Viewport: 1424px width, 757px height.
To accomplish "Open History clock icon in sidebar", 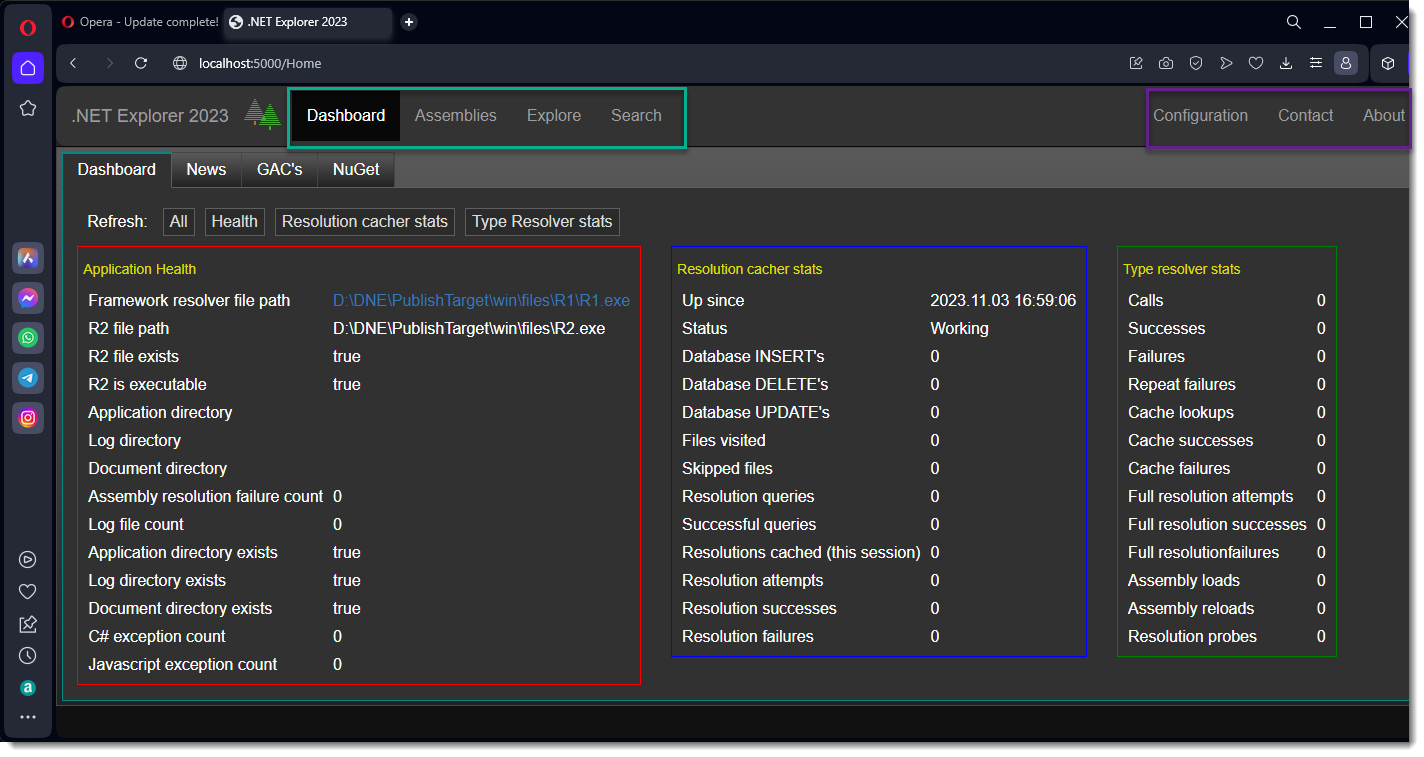I will pyautogui.click(x=28, y=656).
